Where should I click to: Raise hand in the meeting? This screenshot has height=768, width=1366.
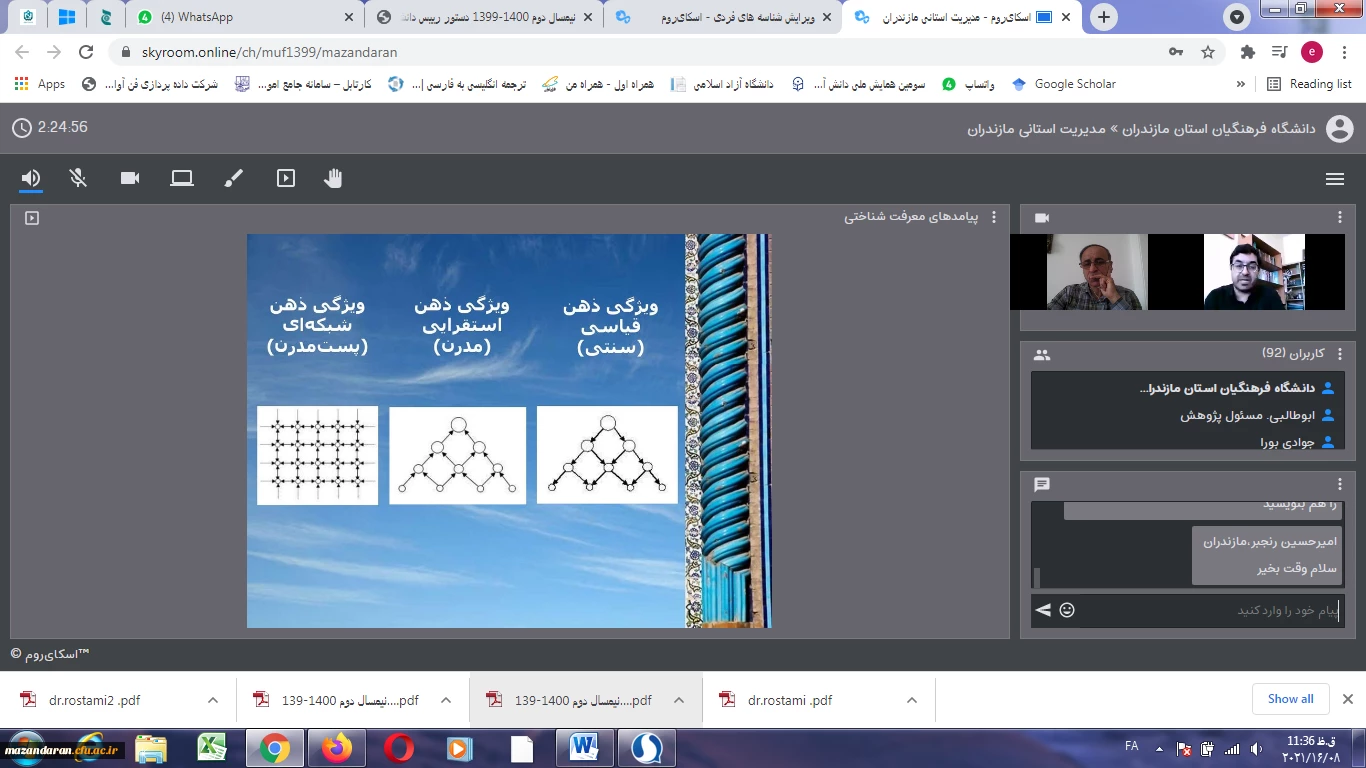[x=333, y=178]
